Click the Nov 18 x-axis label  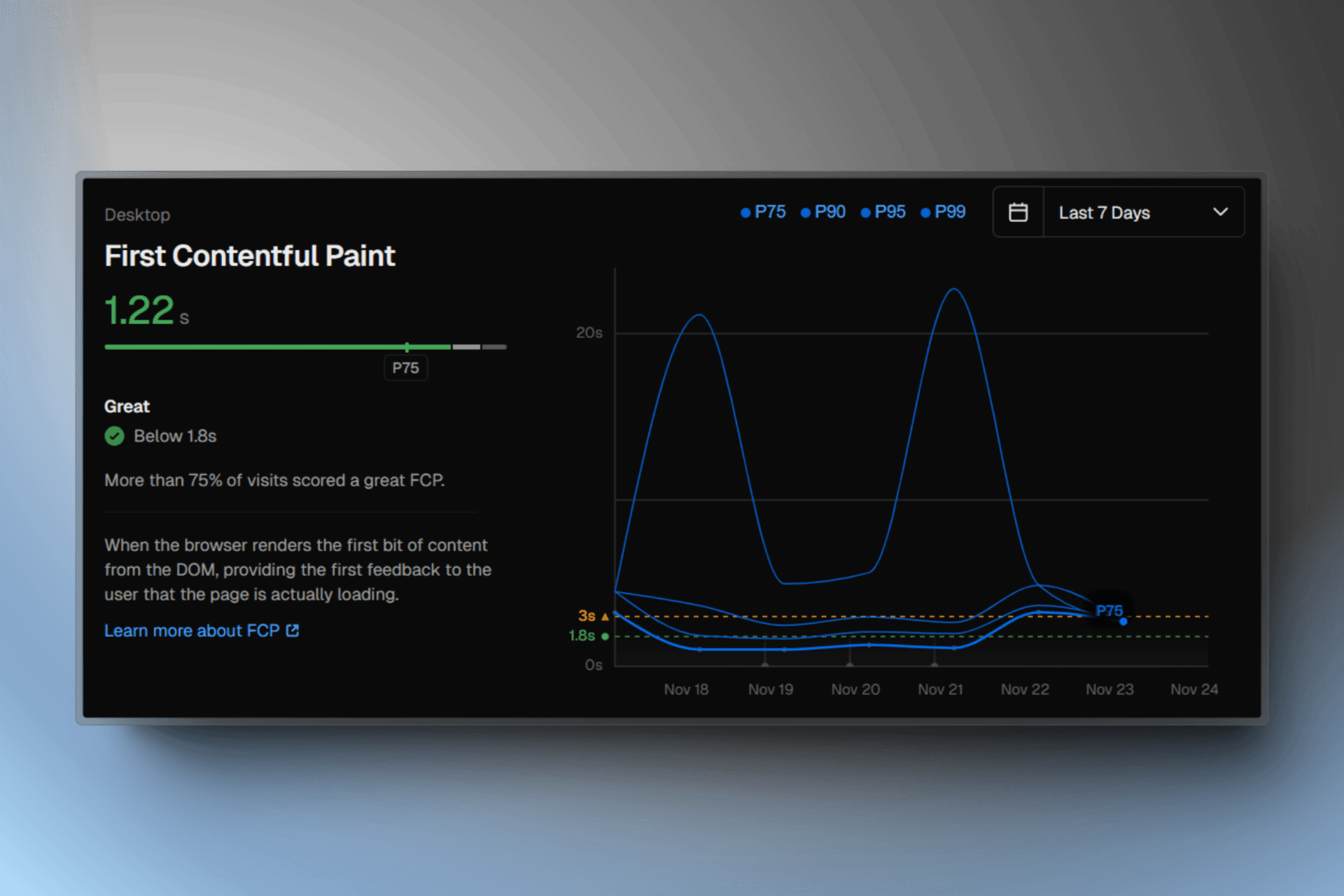coord(686,689)
